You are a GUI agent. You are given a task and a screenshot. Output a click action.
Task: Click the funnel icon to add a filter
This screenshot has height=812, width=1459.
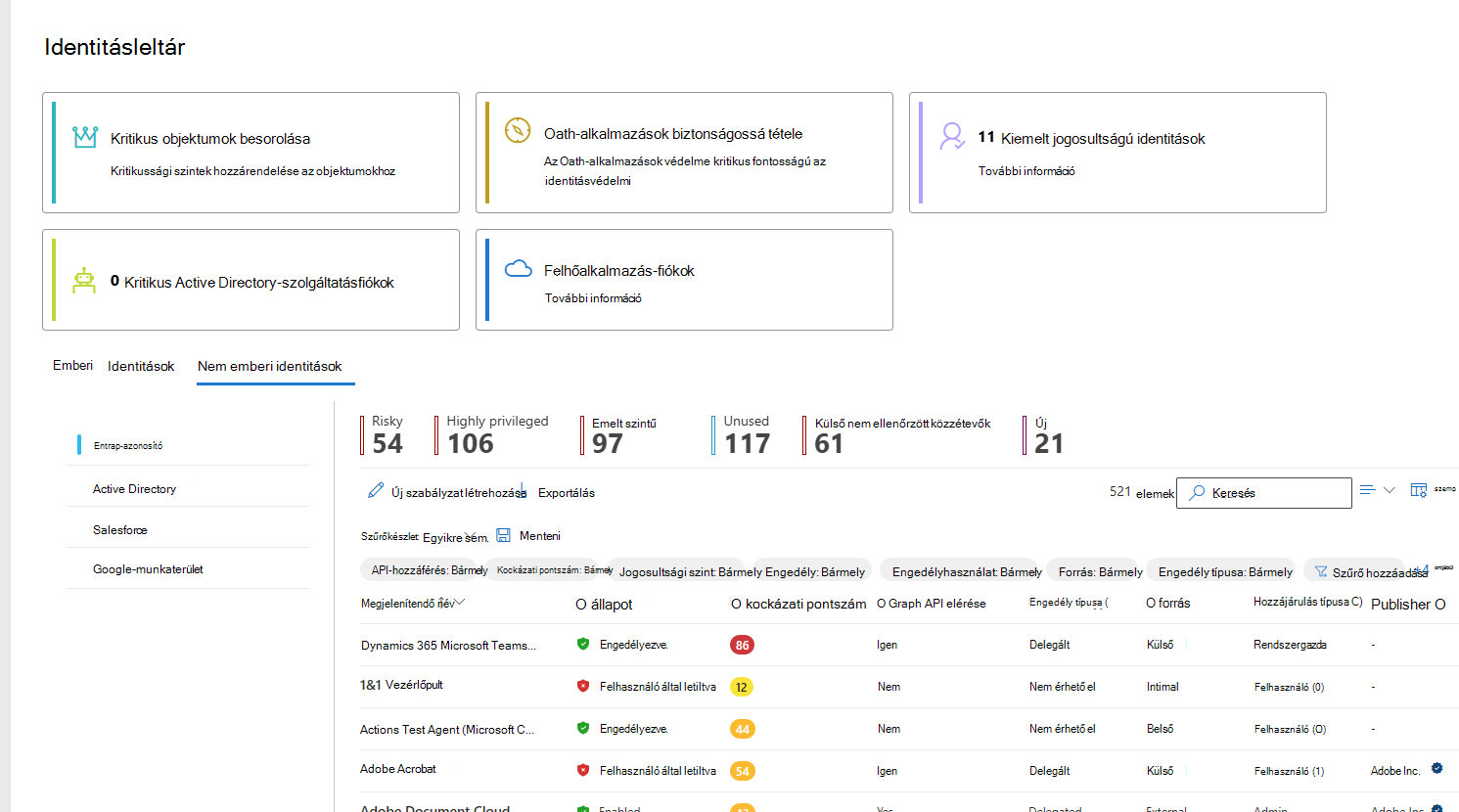1321,571
